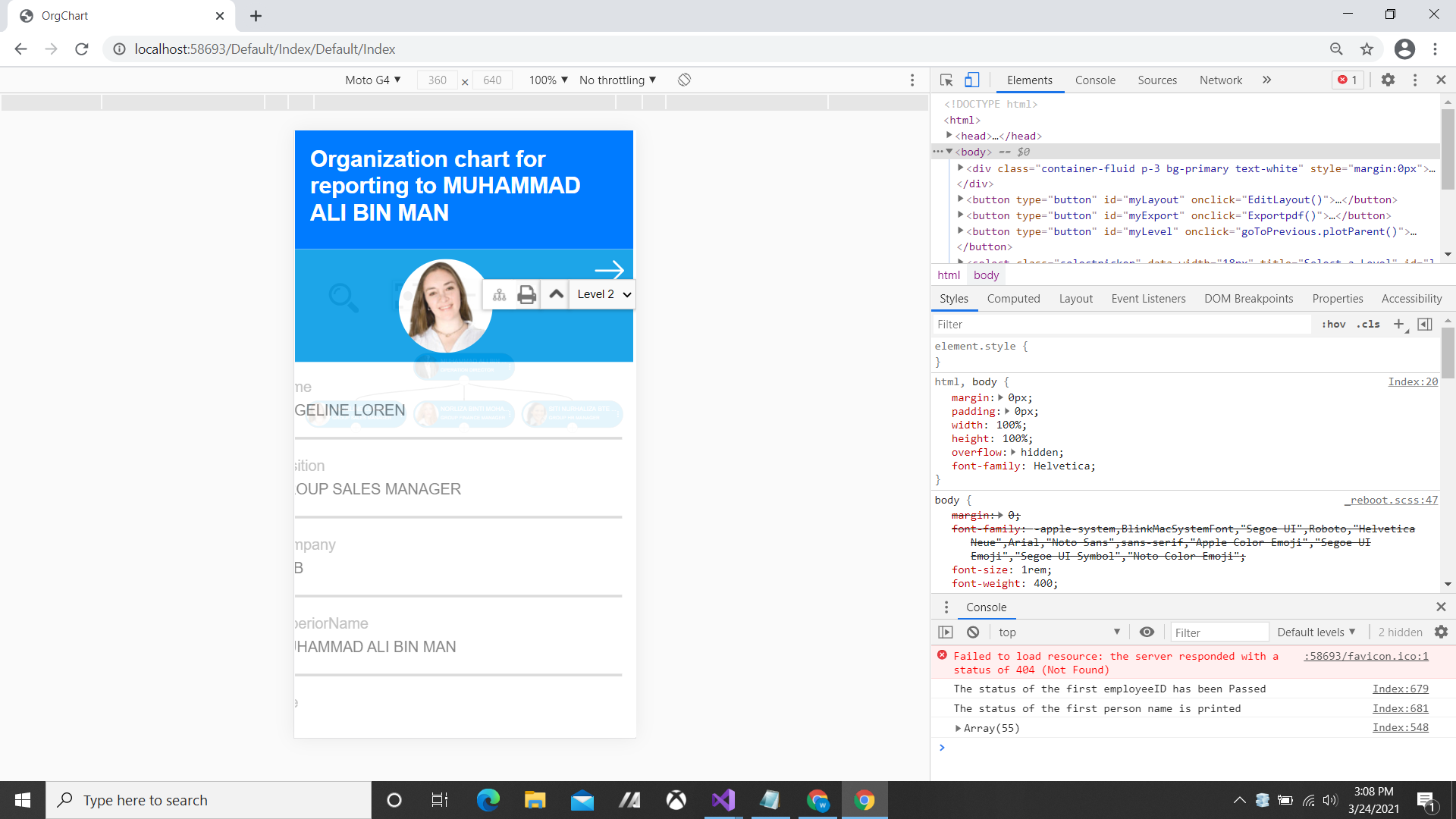Click the employee profile photo

click(x=445, y=306)
